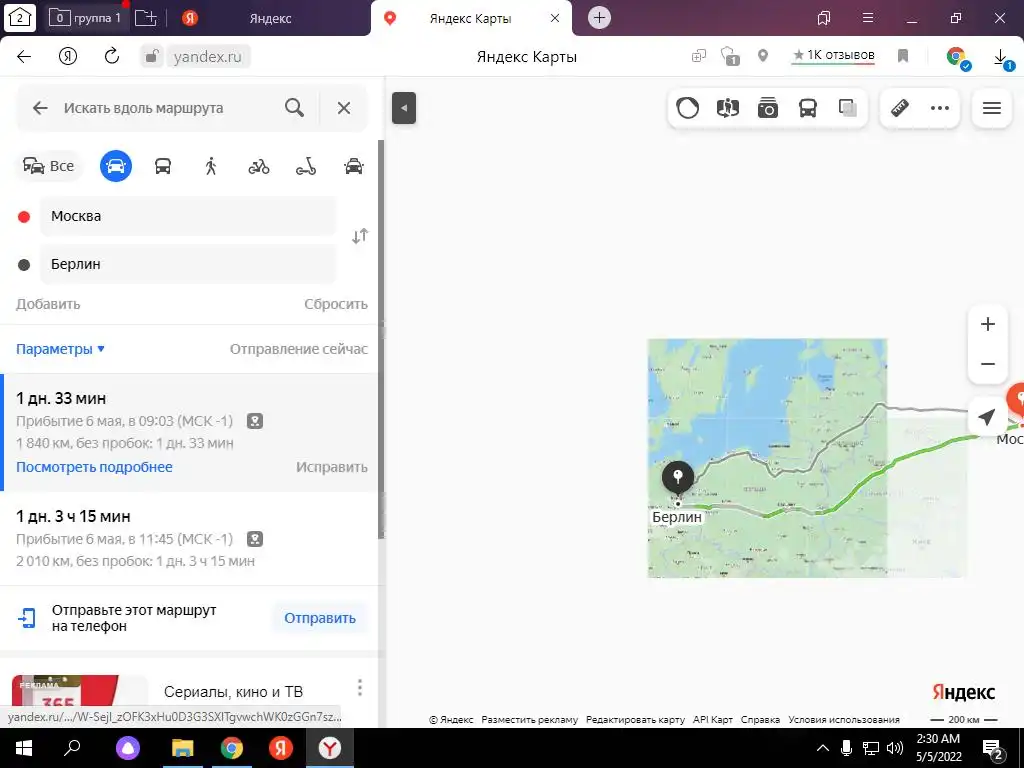Image resolution: width=1024 pixels, height=768 pixels.
Task: Collapse the left sidebar panel
Action: (x=404, y=108)
